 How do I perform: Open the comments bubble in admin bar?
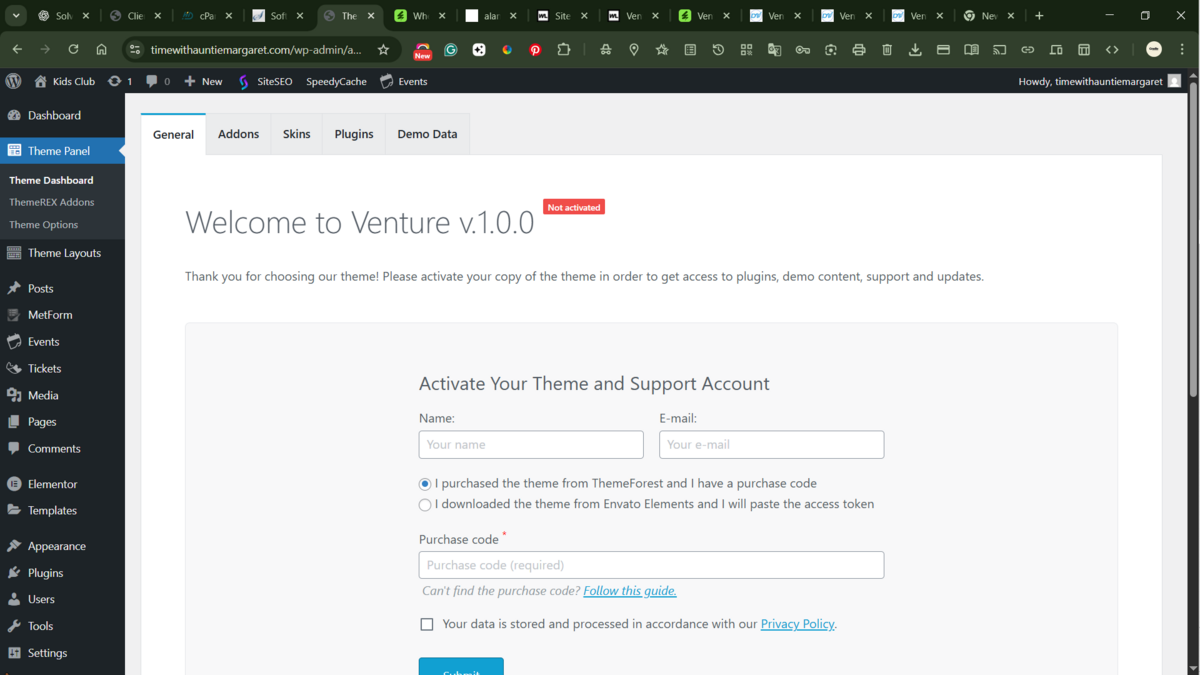[x=158, y=81]
